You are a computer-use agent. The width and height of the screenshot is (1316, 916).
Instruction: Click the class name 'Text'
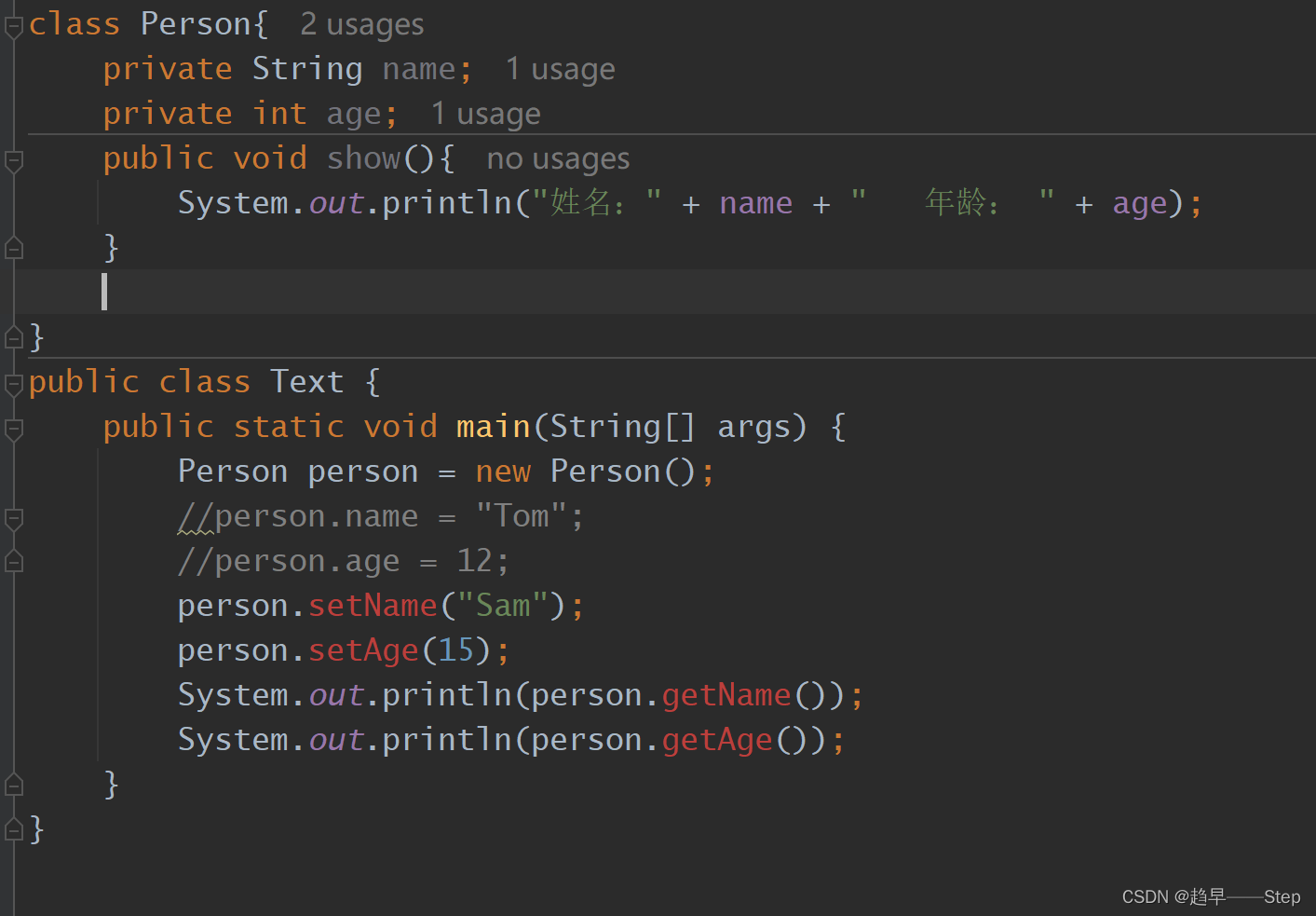coord(307,382)
